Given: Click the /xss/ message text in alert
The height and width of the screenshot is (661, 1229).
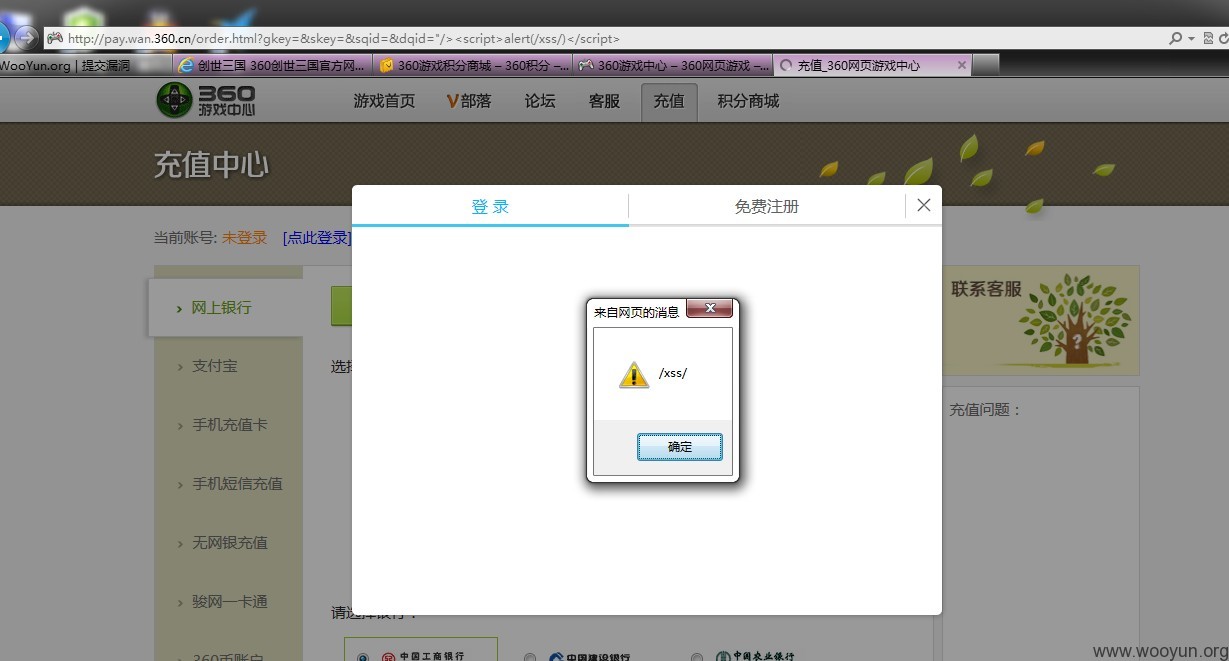Looking at the screenshot, I should [673, 373].
